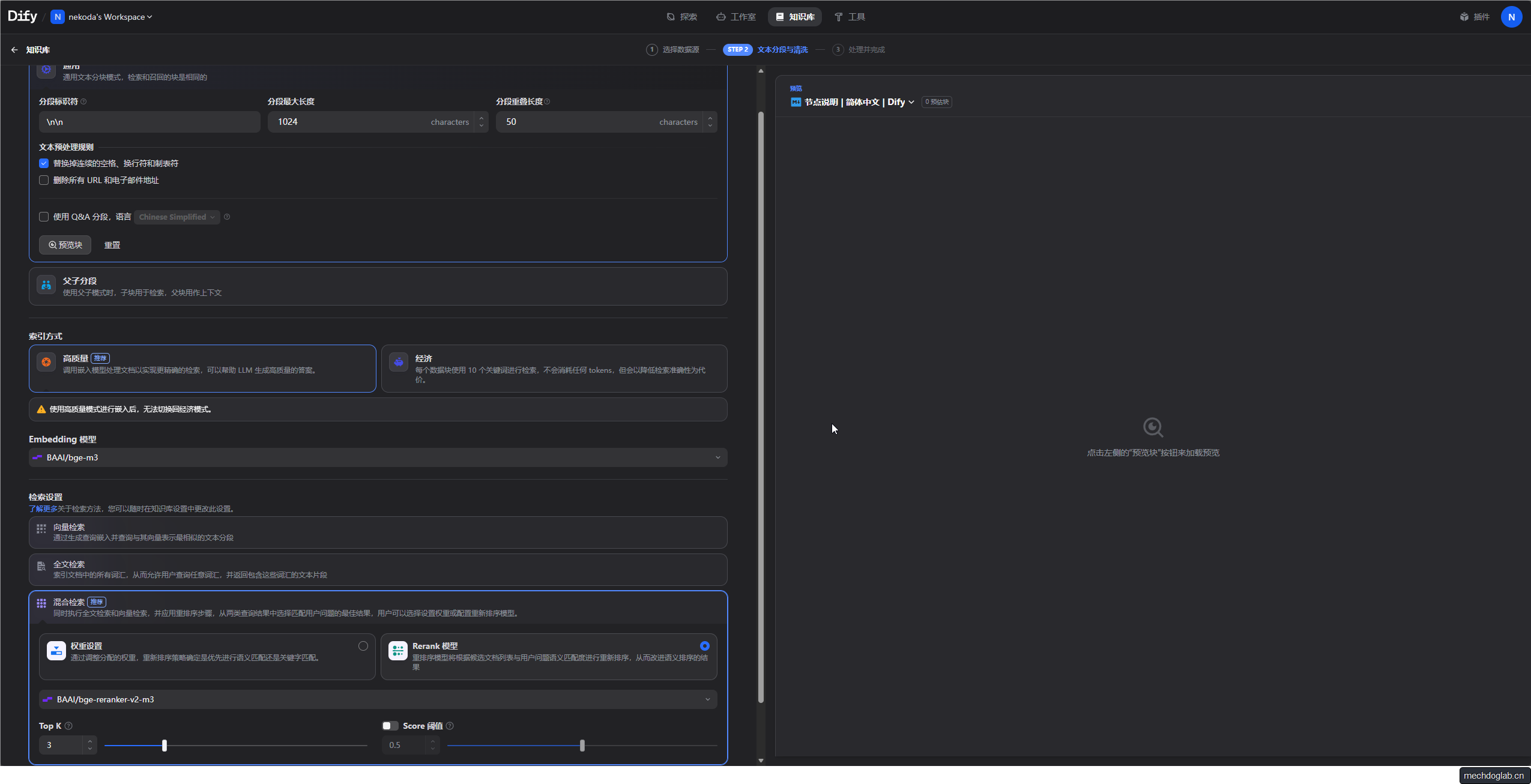Open the BAAI/bge-reranker-v2-m3 model dropdown

coord(378,699)
